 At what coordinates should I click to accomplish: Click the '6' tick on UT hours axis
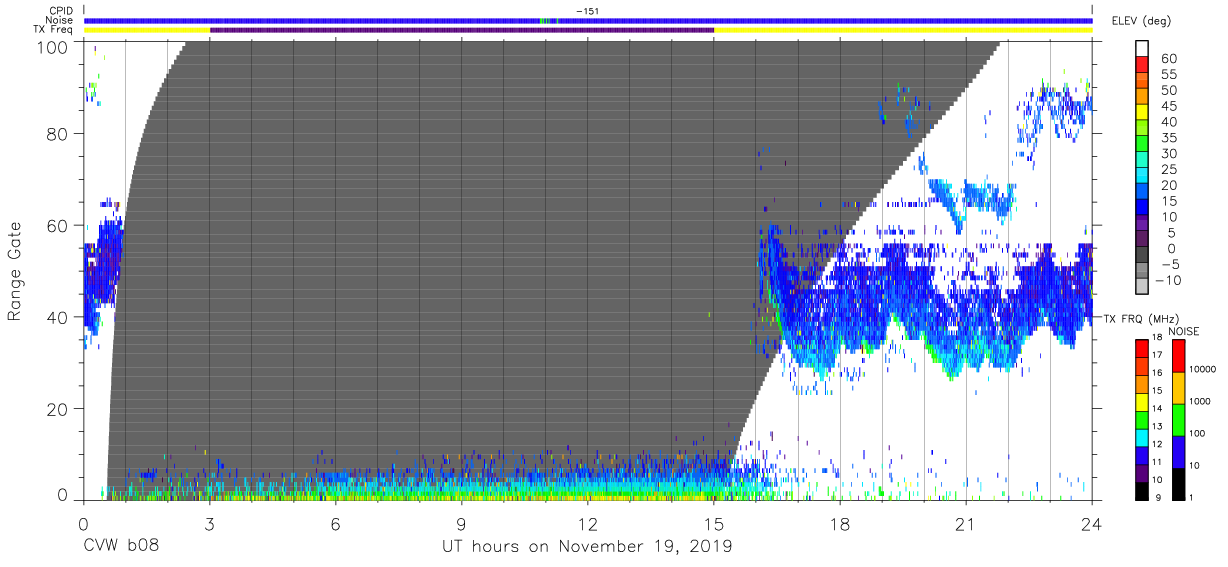(x=335, y=522)
